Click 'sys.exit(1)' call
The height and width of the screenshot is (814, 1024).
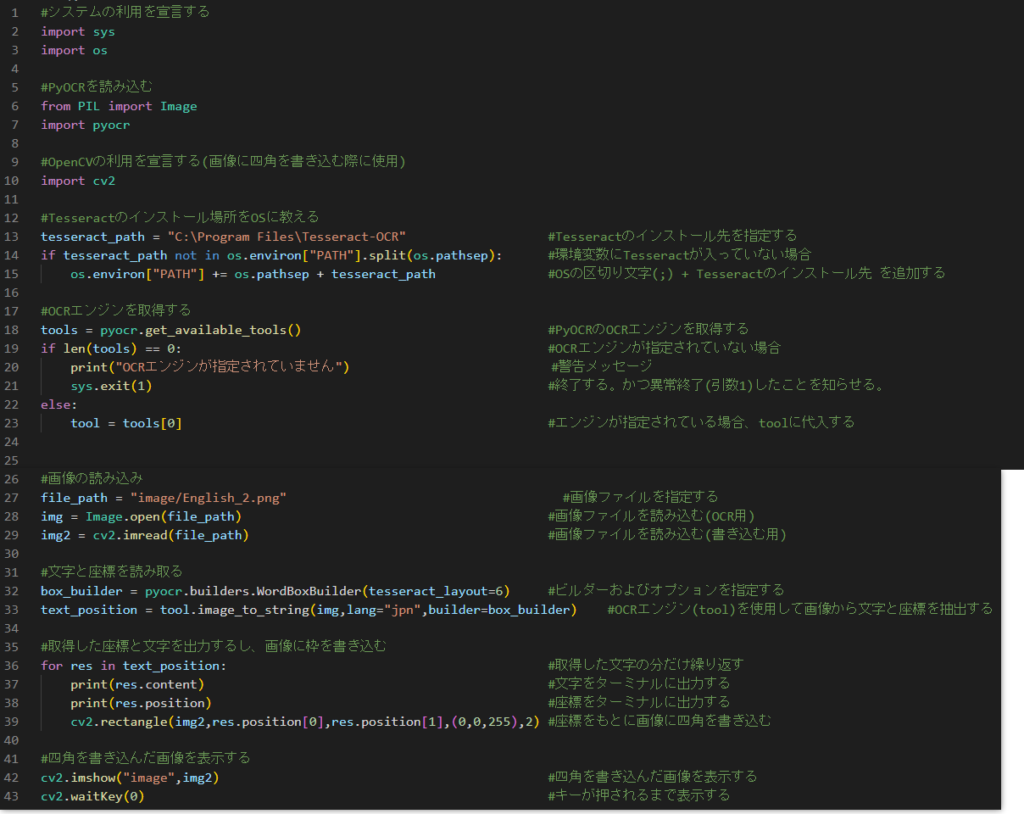click(111, 385)
